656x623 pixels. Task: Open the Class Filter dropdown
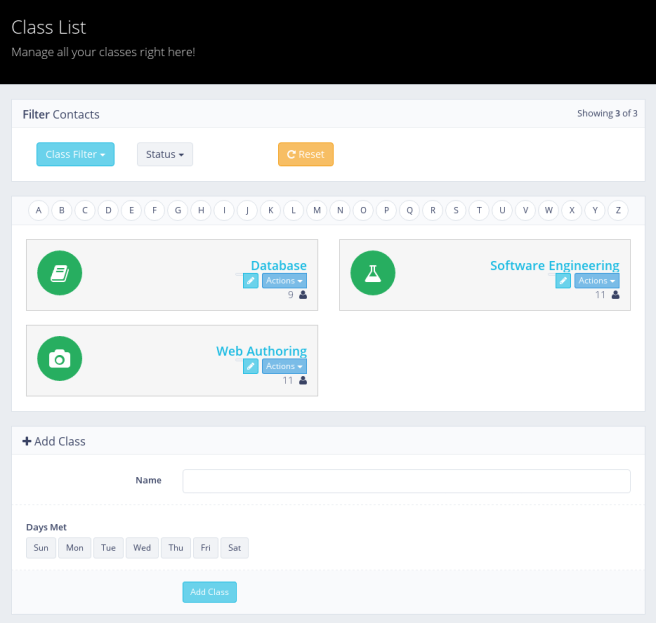[x=75, y=154]
